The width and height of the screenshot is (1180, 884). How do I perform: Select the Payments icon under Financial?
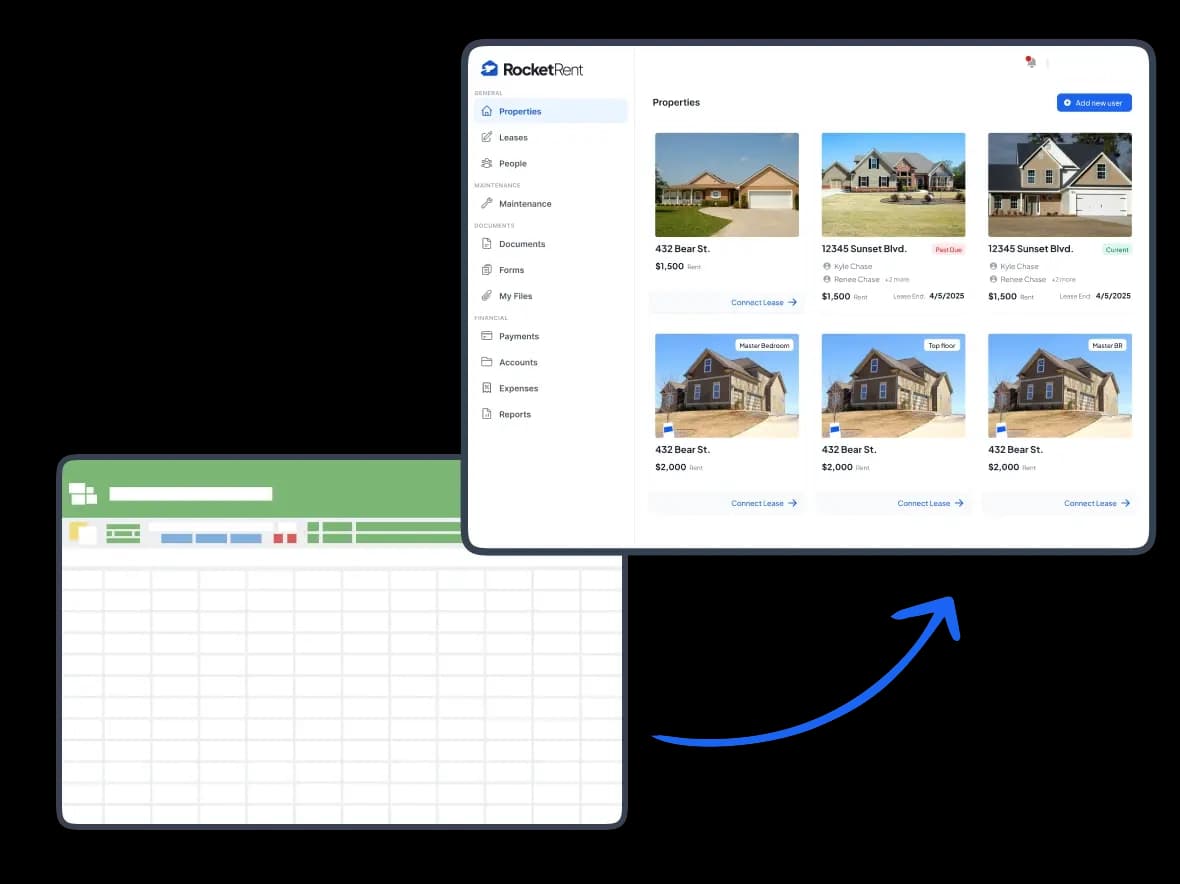tap(487, 336)
